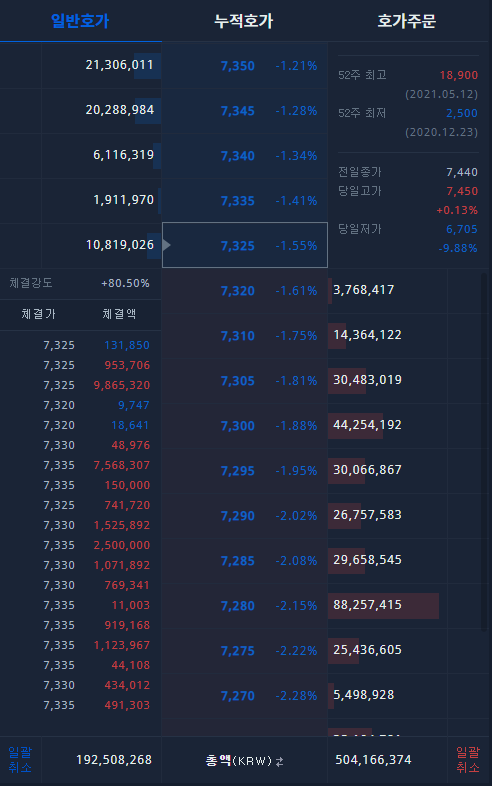Click the left blue 일괄취소 button
The height and width of the screenshot is (786, 492).
coord(20,760)
